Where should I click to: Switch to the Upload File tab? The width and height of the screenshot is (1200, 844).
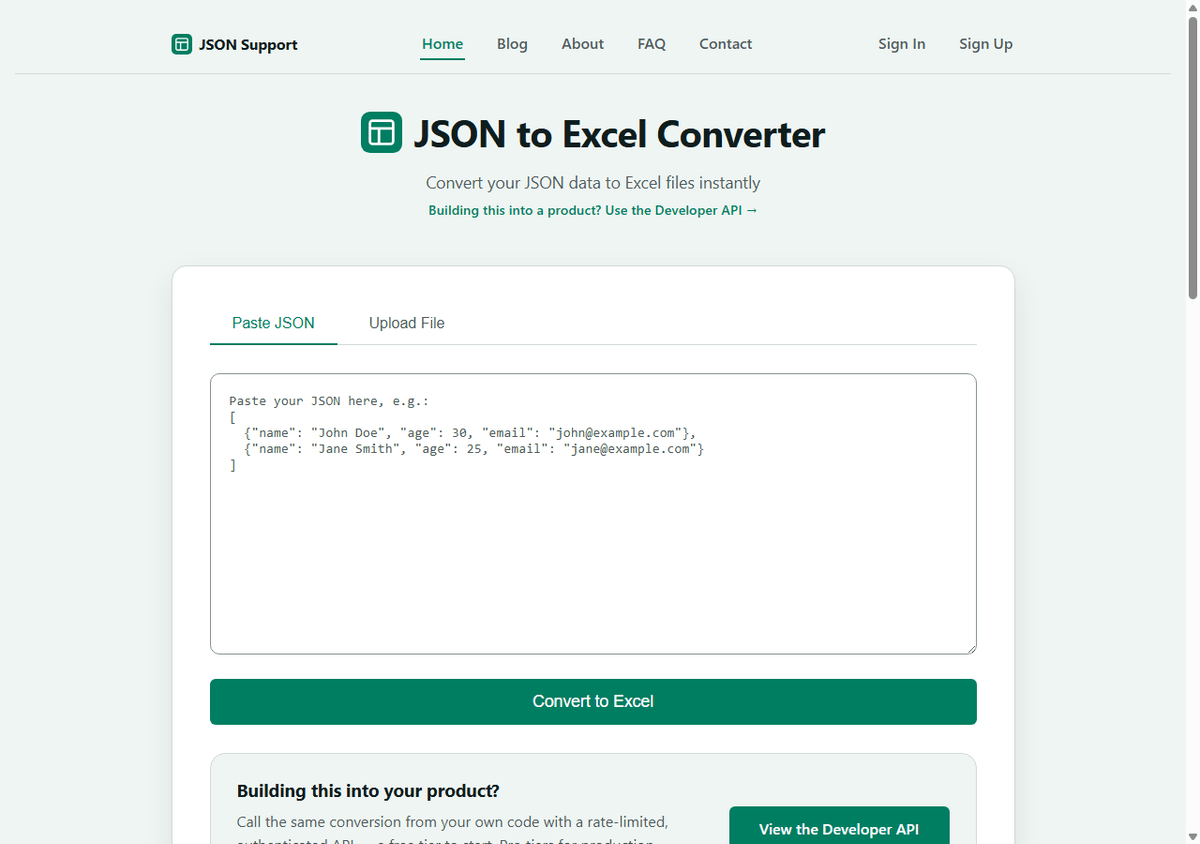pos(406,323)
